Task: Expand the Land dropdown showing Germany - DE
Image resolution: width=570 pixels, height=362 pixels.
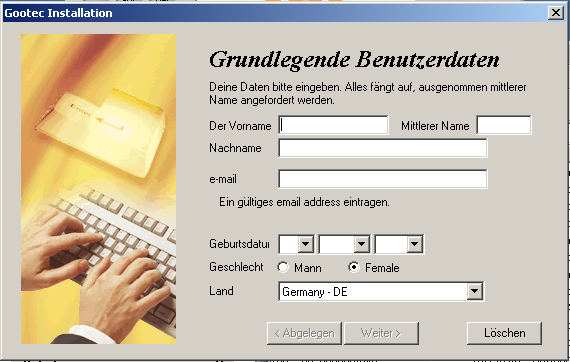Action: (474, 291)
